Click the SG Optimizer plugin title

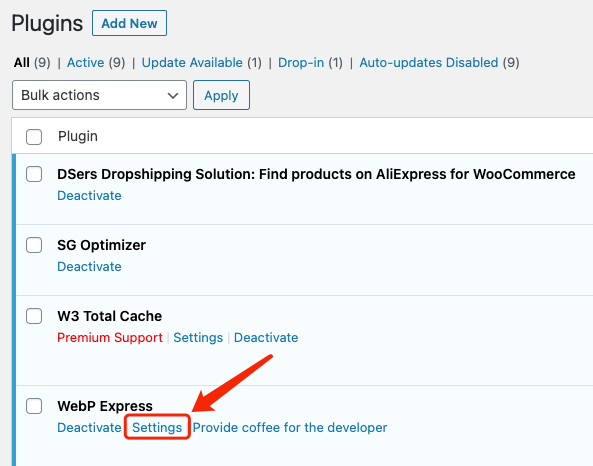click(x=101, y=245)
